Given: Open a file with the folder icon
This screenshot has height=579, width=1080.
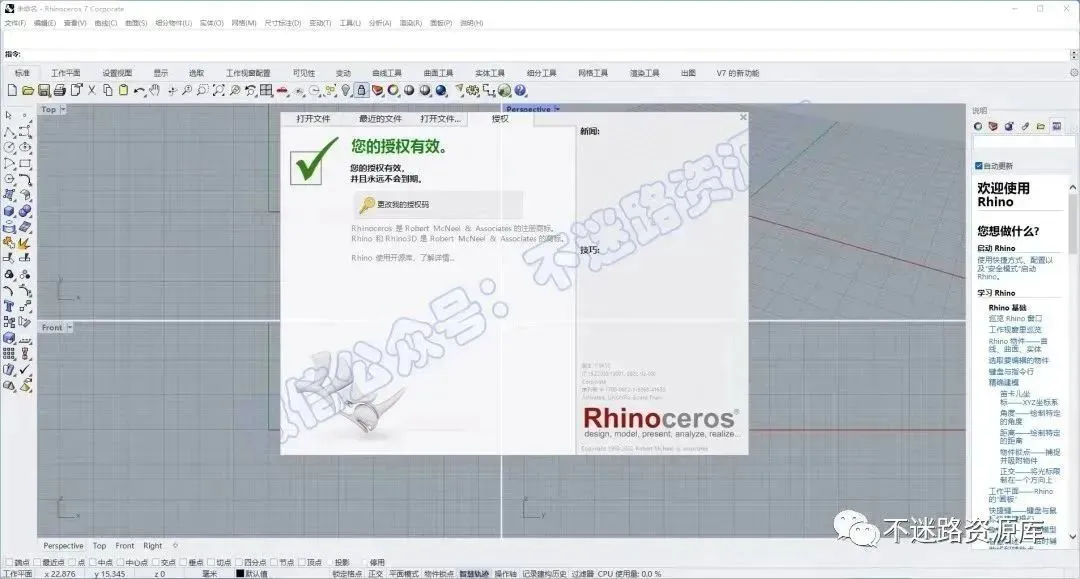Looking at the screenshot, I should (x=28, y=90).
